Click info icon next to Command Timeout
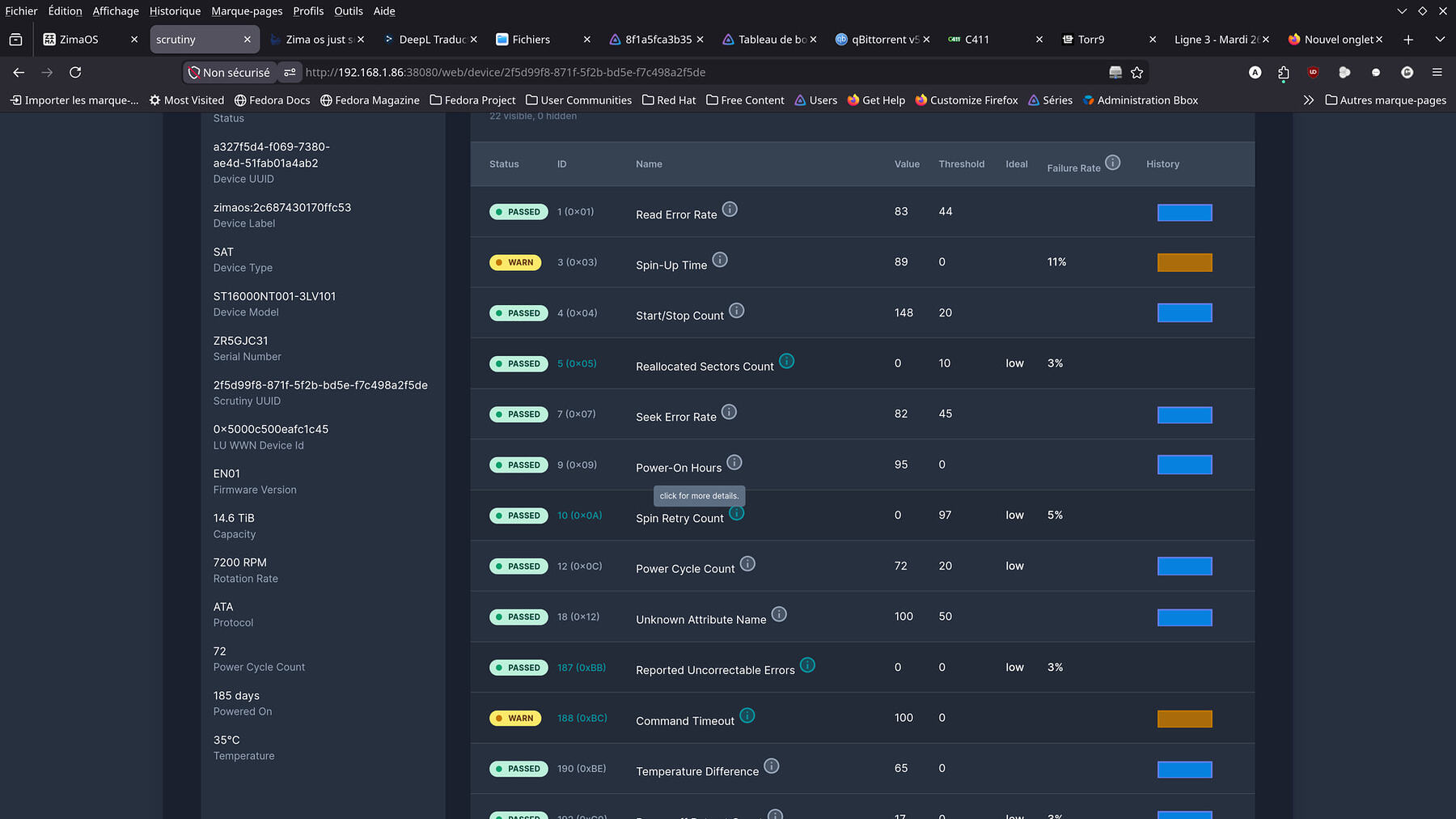Screen dimensions: 1456x819 tap(747, 715)
